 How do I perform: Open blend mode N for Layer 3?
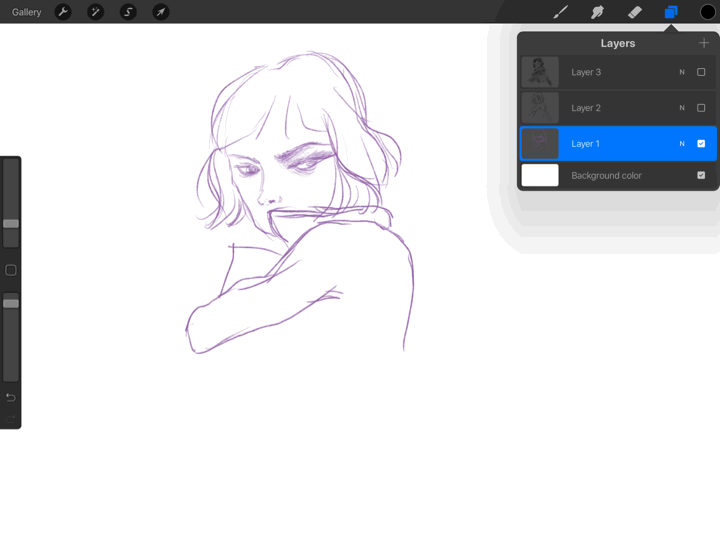pyautogui.click(x=682, y=72)
